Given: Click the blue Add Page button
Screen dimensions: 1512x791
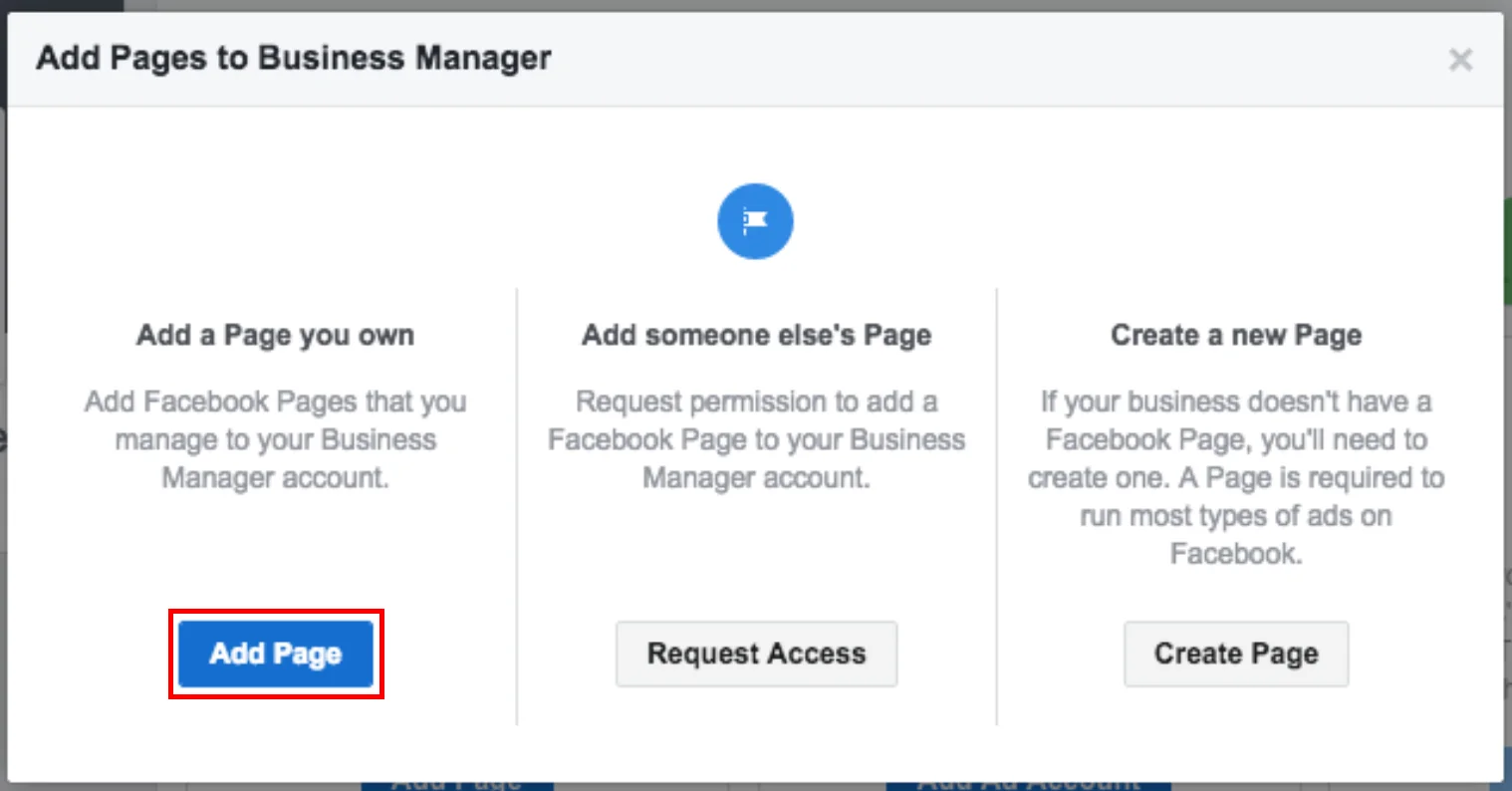Looking at the screenshot, I should click(276, 654).
